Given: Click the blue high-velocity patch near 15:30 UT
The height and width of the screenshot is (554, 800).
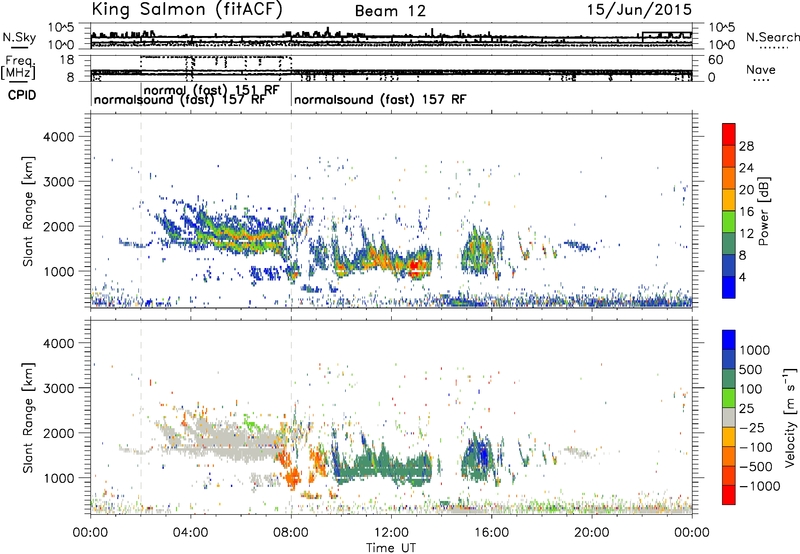Looking at the screenshot, I should point(482,453).
